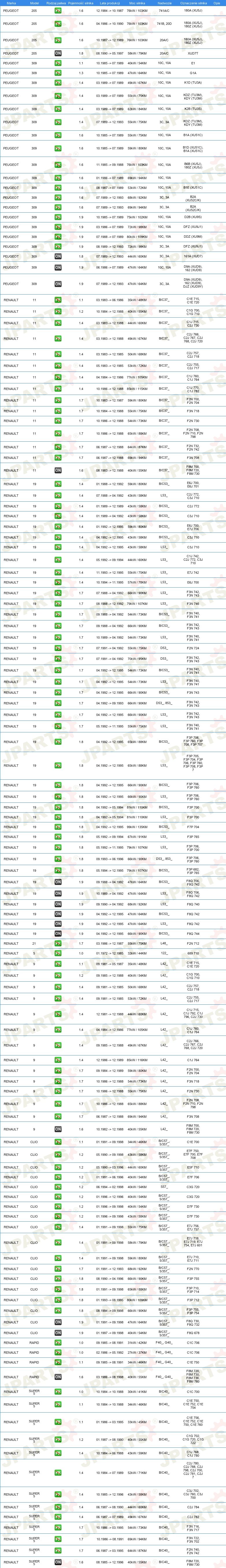Select the 32kW / 44KM power cell
The width and height of the screenshot is (226, 1568).
[137, 954]
